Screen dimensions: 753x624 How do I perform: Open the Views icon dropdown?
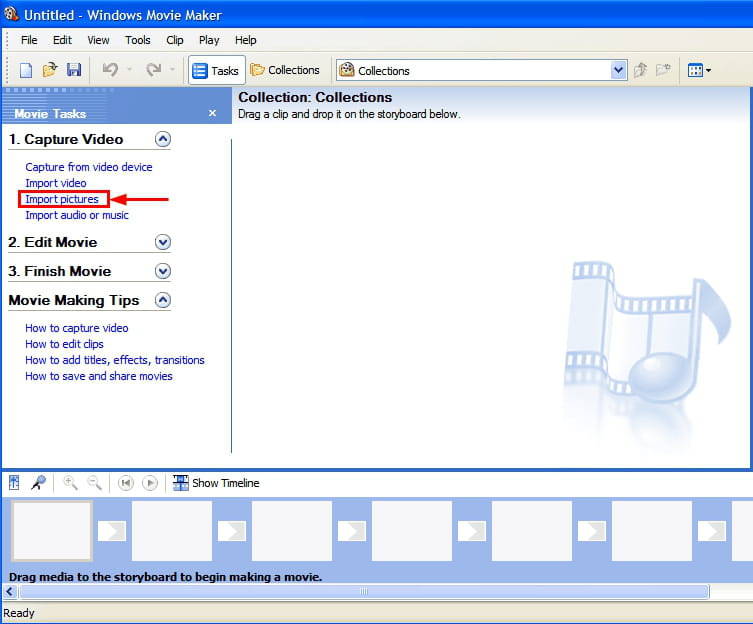(x=699, y=71)
